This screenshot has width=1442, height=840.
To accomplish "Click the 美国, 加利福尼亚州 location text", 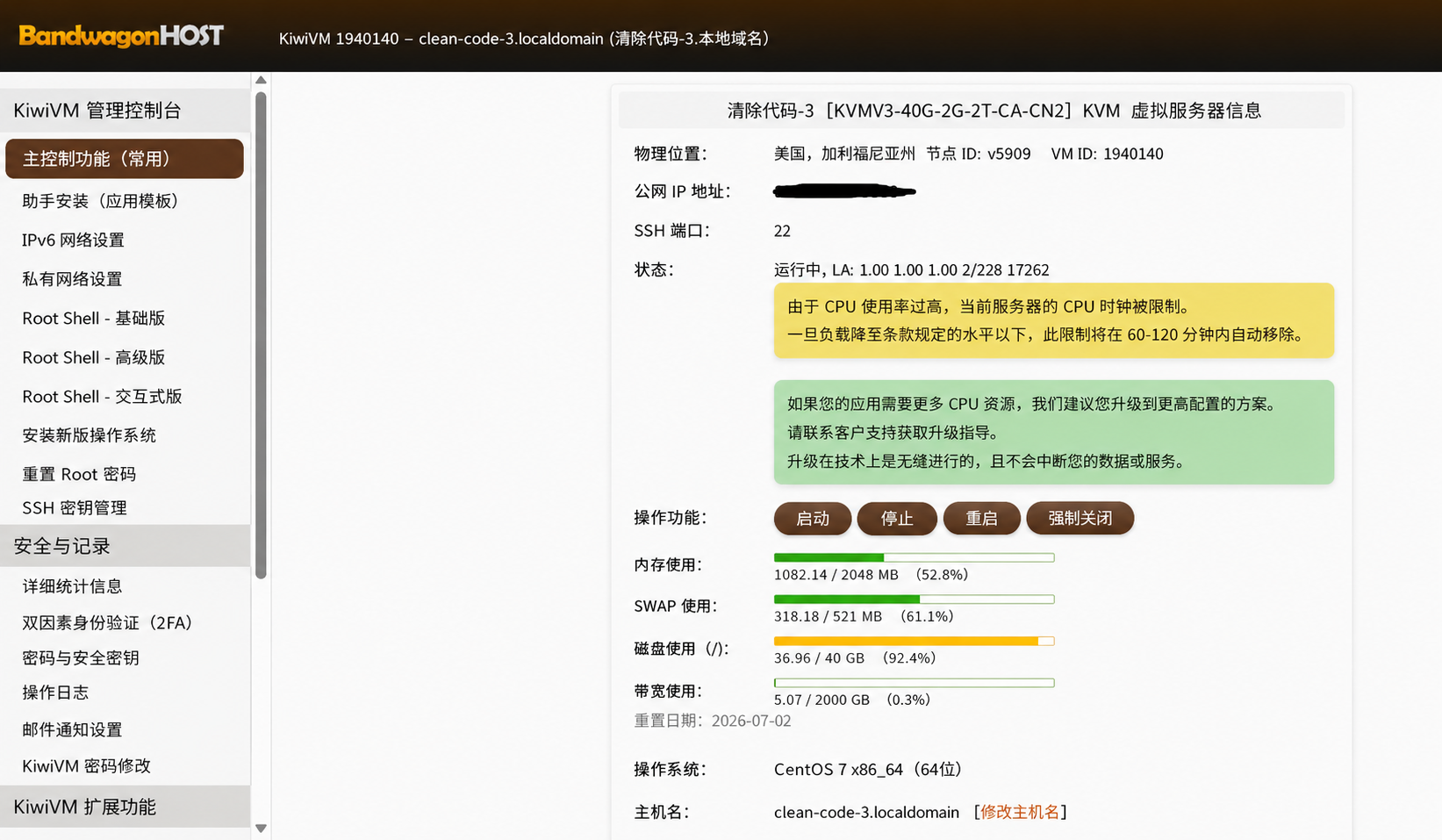I will point(844,154).
